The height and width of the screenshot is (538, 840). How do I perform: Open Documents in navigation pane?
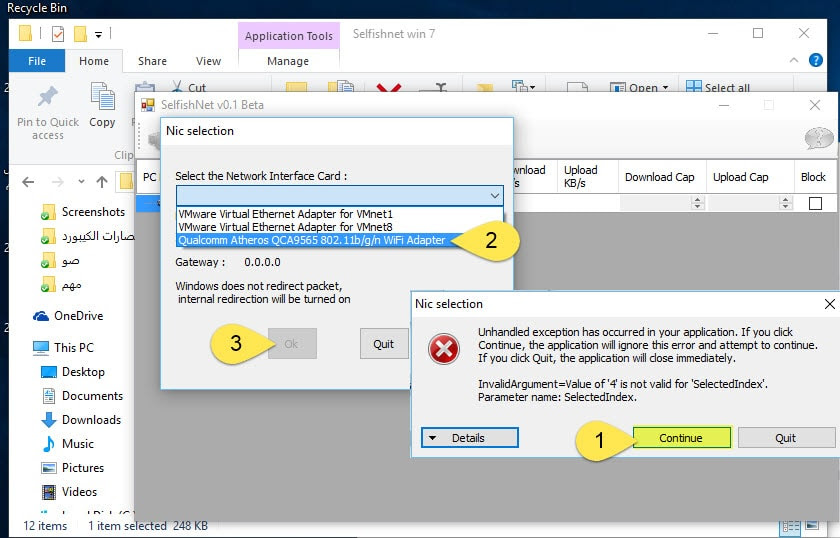[82, 396]
